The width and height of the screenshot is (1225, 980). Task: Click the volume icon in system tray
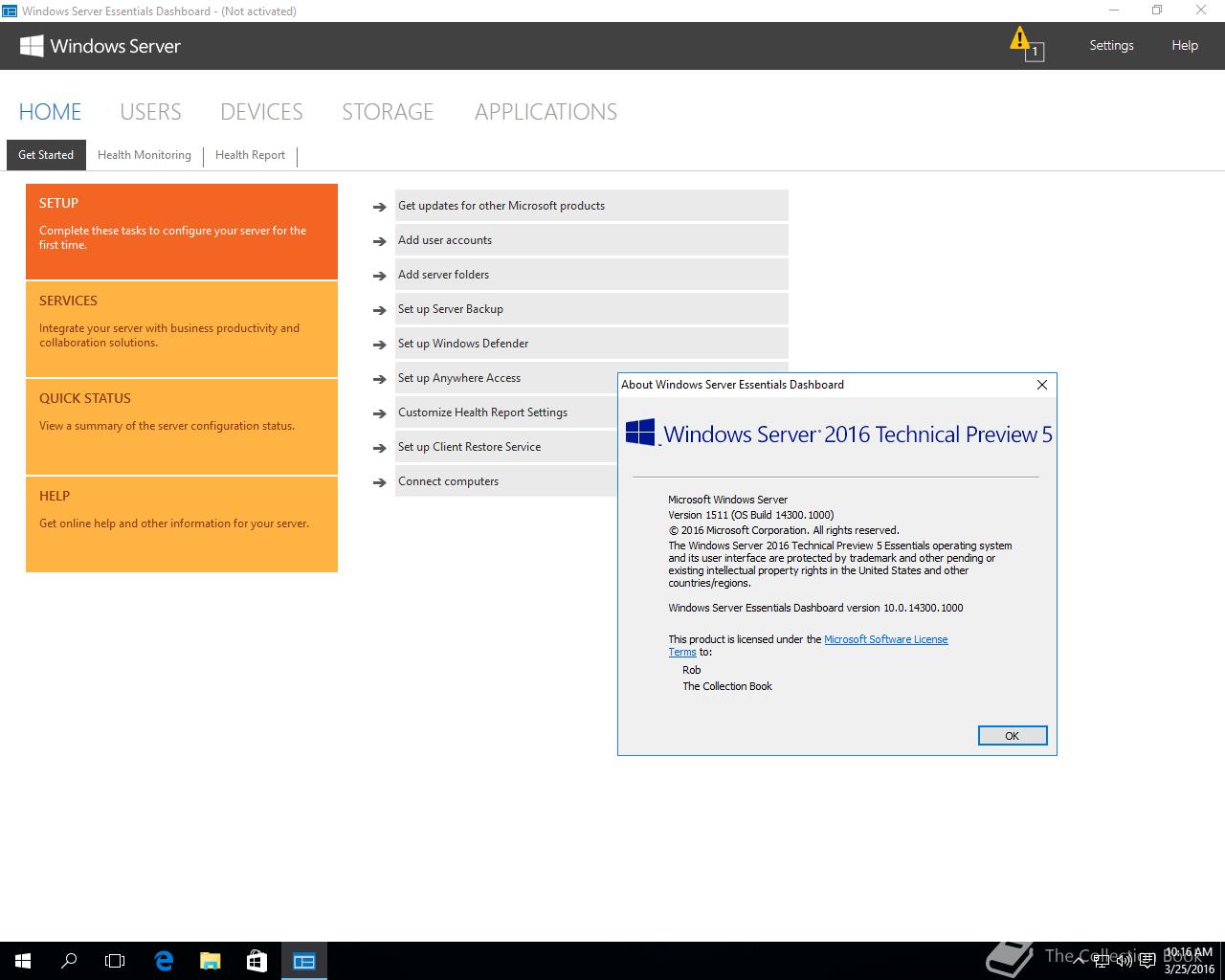click(1125, 961)
